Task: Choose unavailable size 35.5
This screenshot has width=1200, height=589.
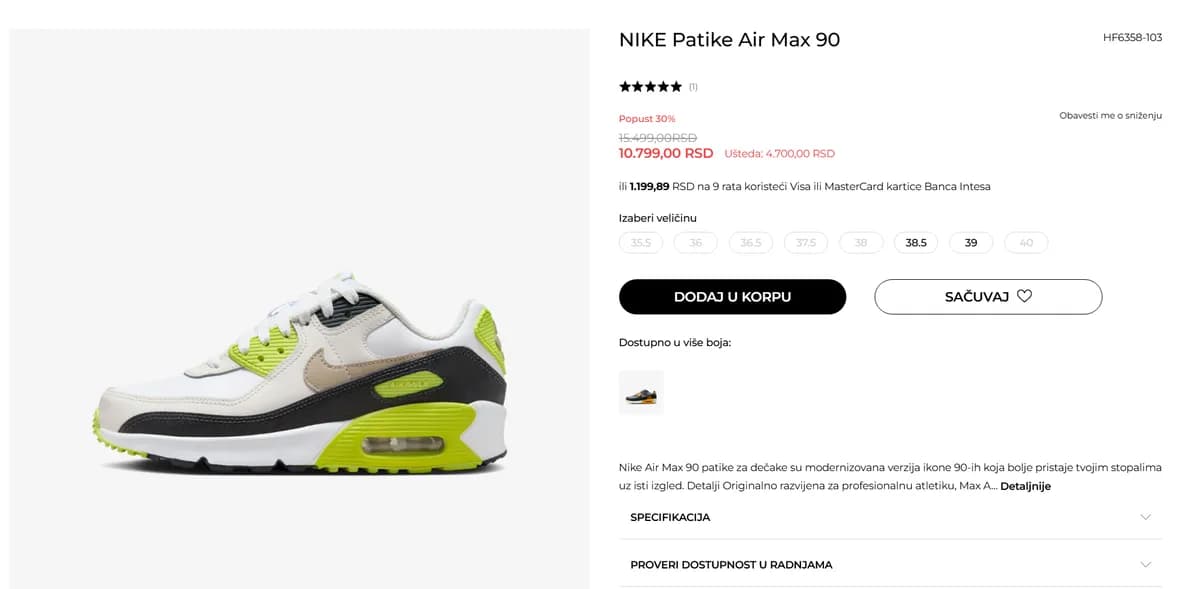Action: pos(641,243)
